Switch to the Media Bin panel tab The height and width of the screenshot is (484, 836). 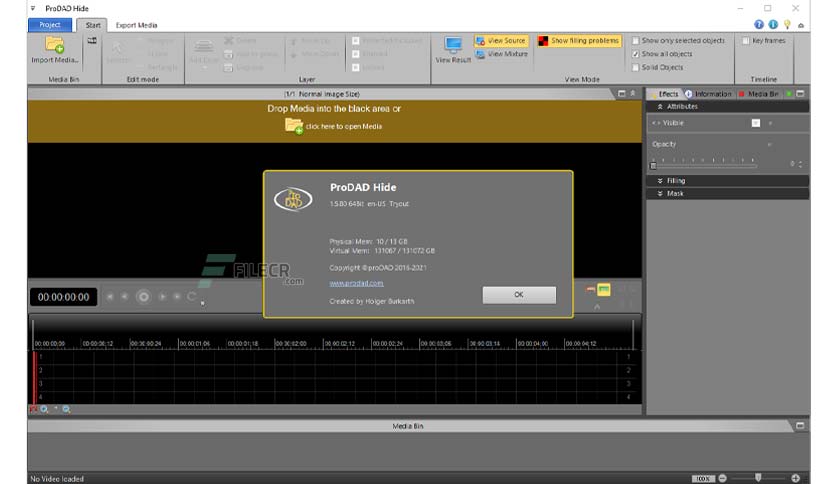click(759, 94)
